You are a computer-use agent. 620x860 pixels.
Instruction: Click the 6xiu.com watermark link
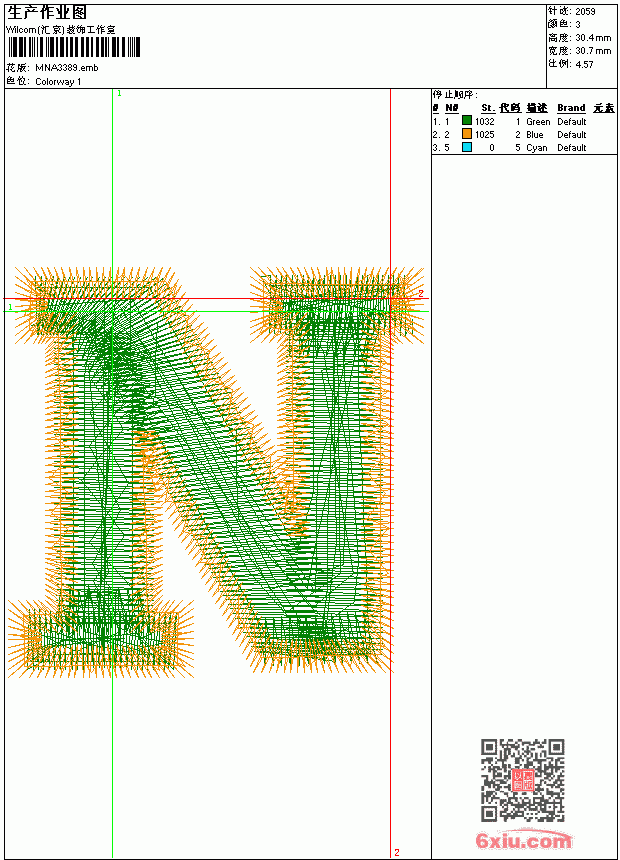click(523, 840)
